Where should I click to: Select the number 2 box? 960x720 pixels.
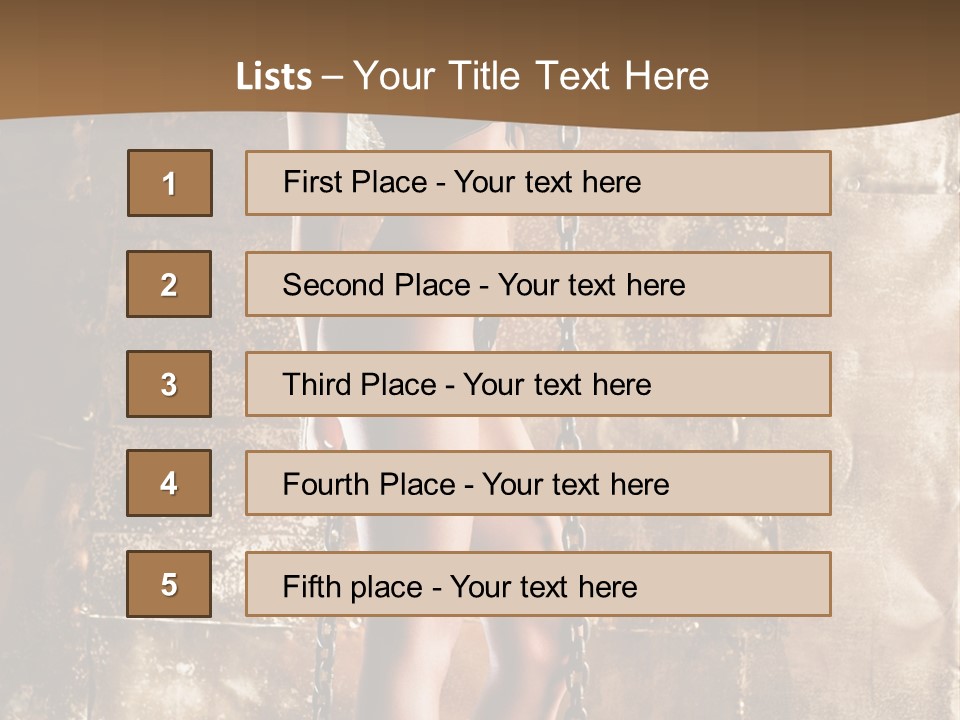(x=169, y=284)
